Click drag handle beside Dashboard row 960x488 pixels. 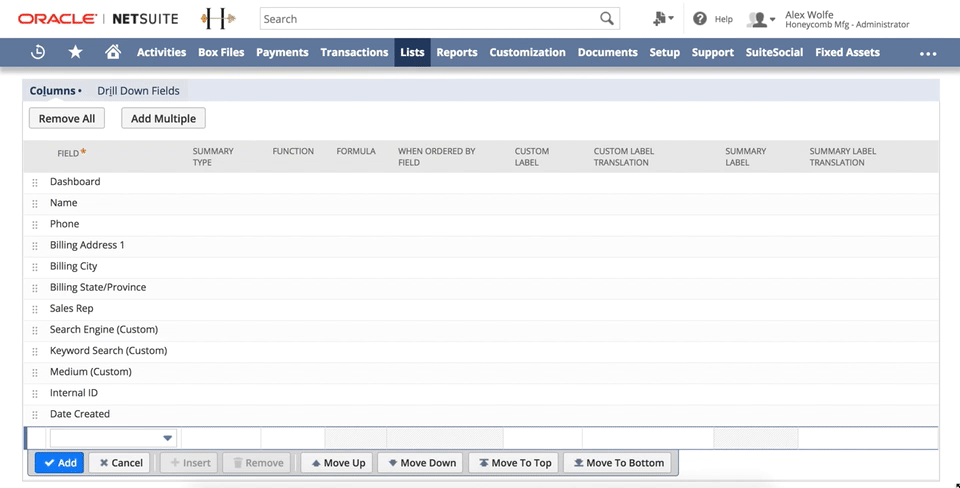(35, 183)
